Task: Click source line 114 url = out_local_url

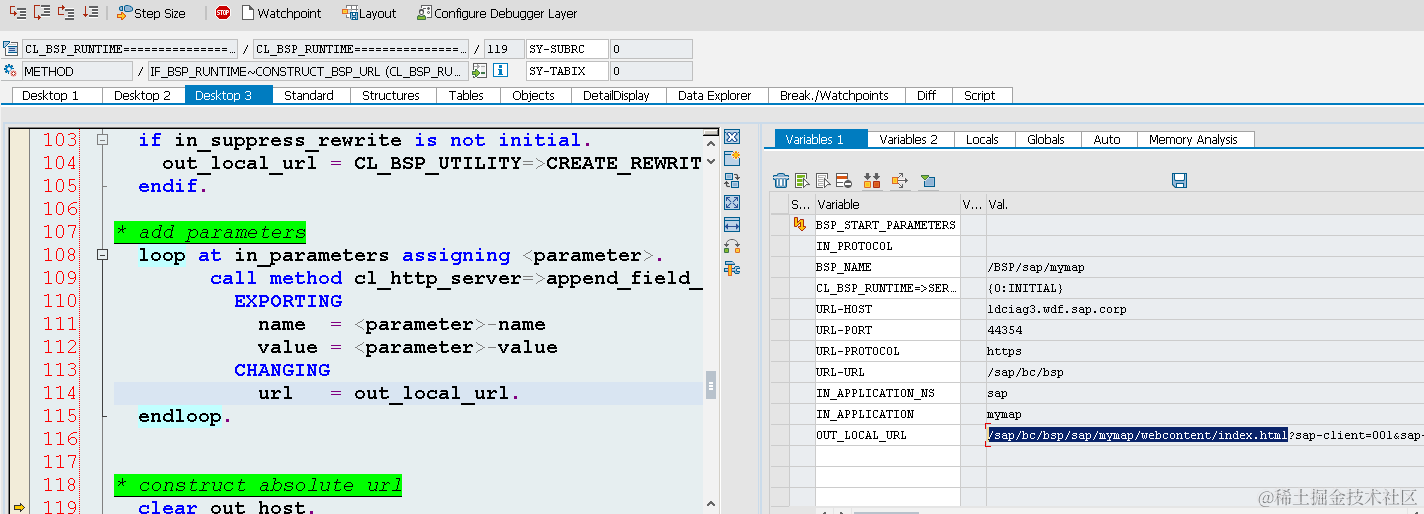Action: pos(389,393)
